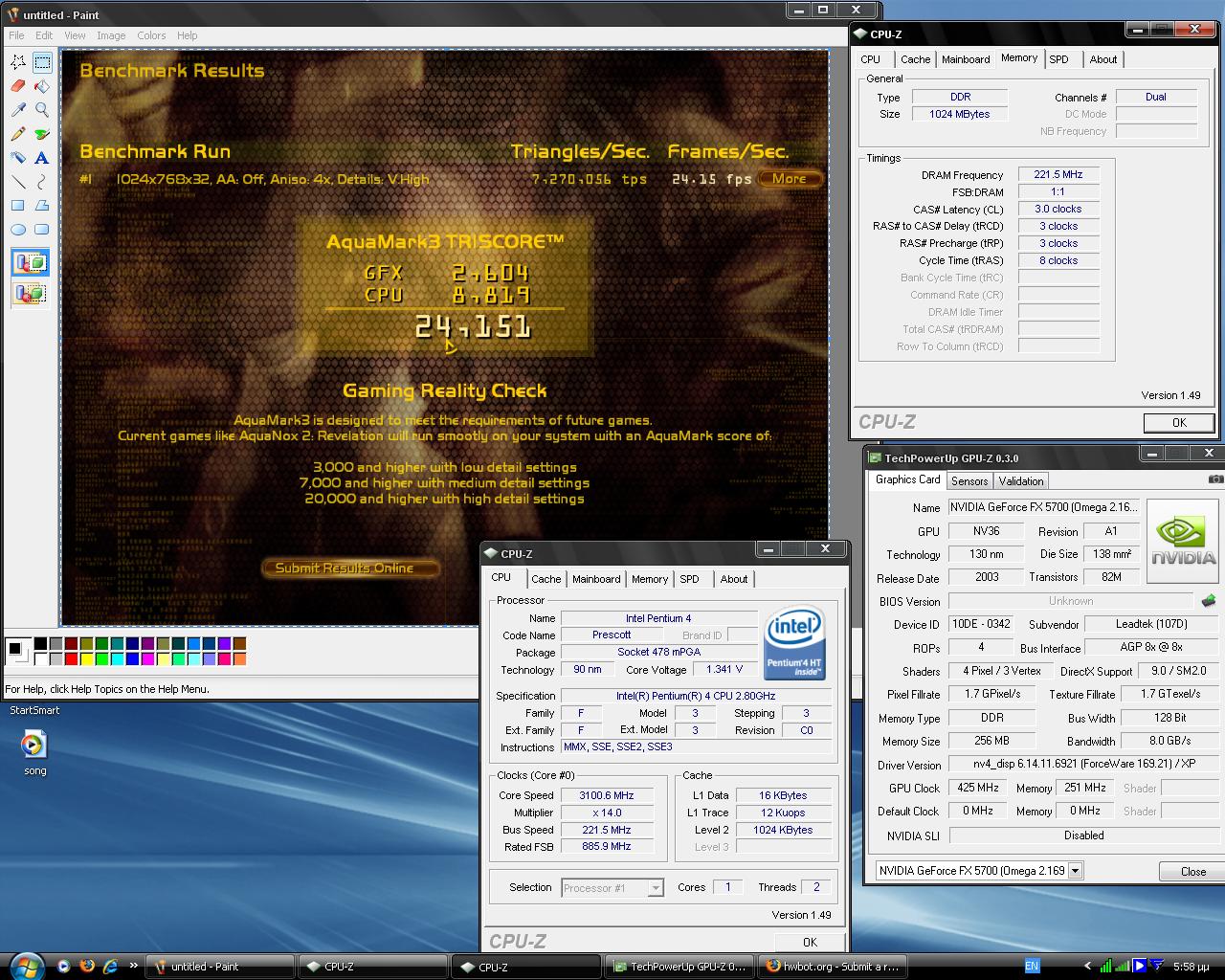The height and width of the screenshot is (980, 1225).
Task: Pick the red color swatch in palette
Action: (71, 658)
